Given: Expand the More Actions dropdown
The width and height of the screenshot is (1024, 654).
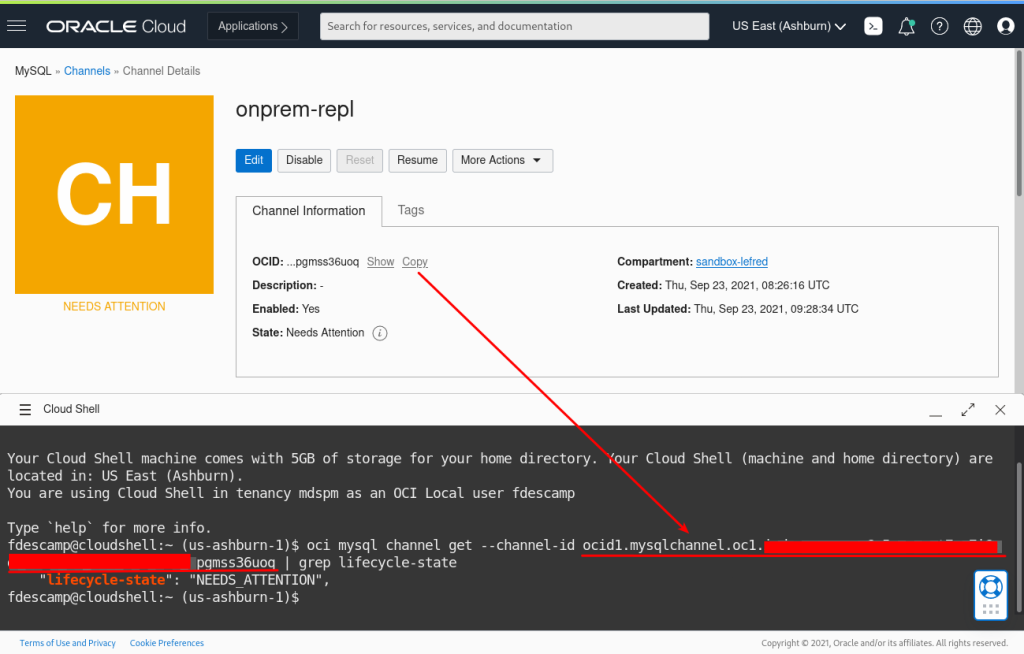Looking at the screenshot, I should (502, 161).
